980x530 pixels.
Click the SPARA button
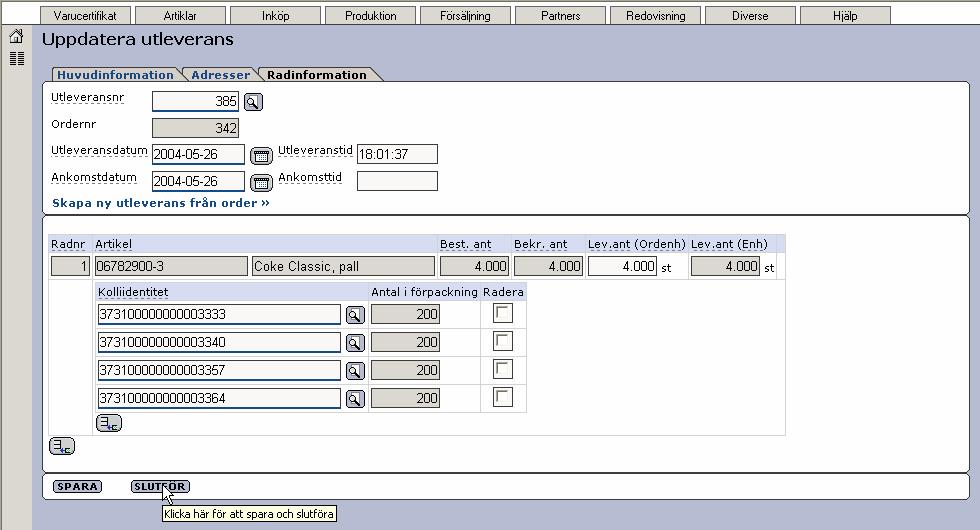[x=77, y=486]
